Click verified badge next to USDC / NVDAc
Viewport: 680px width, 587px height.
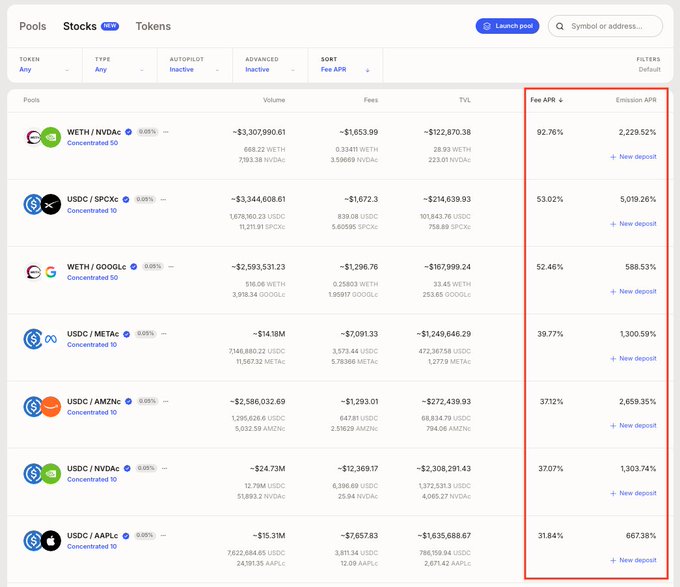[x=127, y=469]
